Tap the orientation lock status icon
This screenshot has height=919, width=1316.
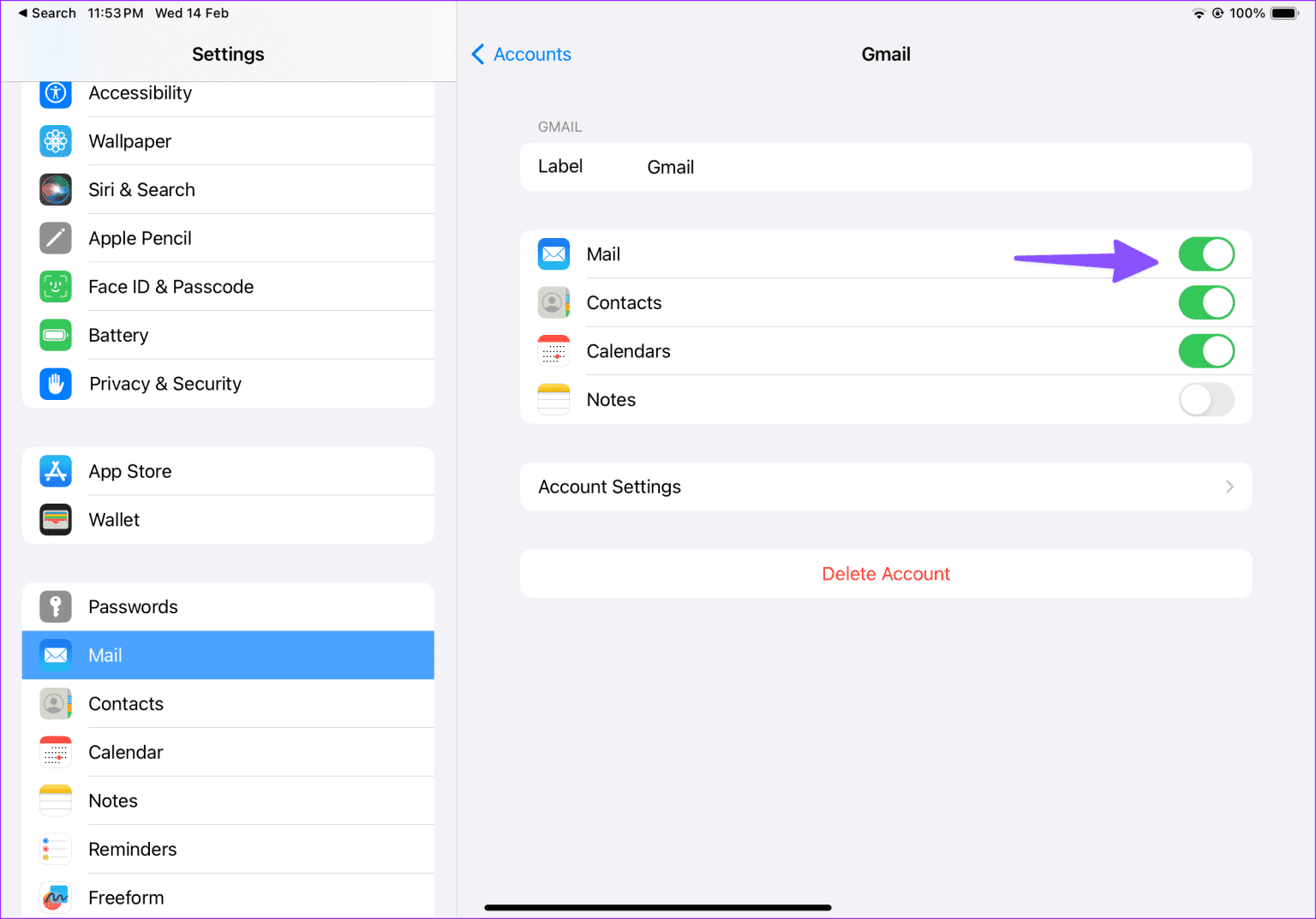[x=1217, y=14]
